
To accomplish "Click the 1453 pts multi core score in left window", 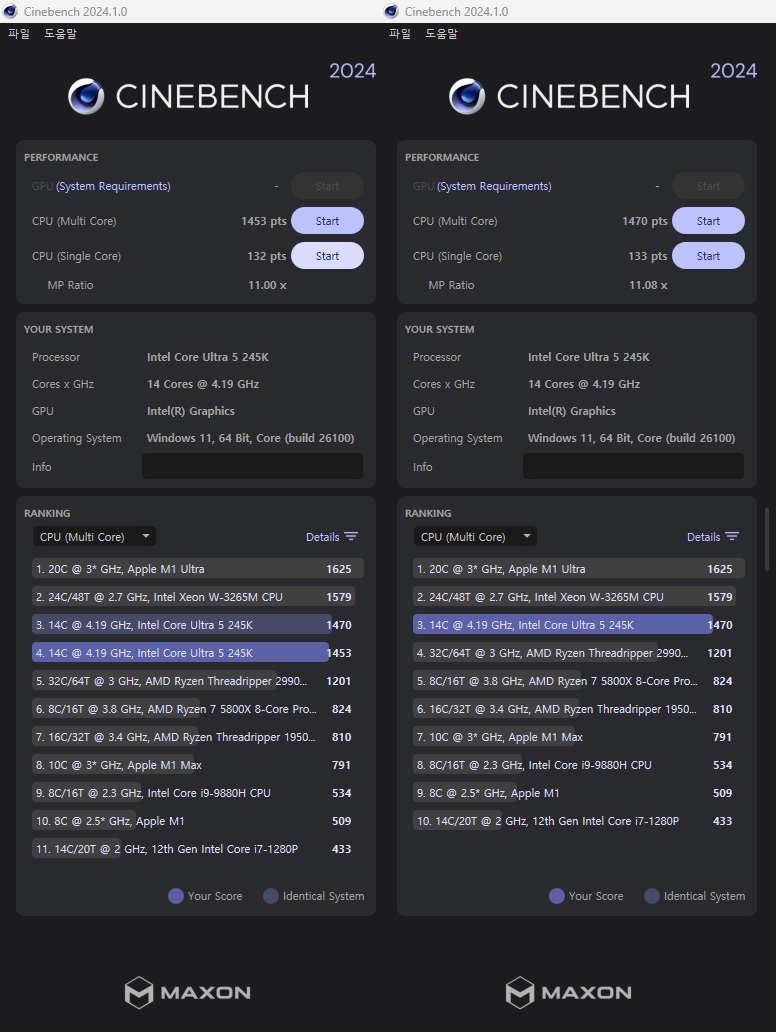I will pyautogui.click(x=264, y=221).
